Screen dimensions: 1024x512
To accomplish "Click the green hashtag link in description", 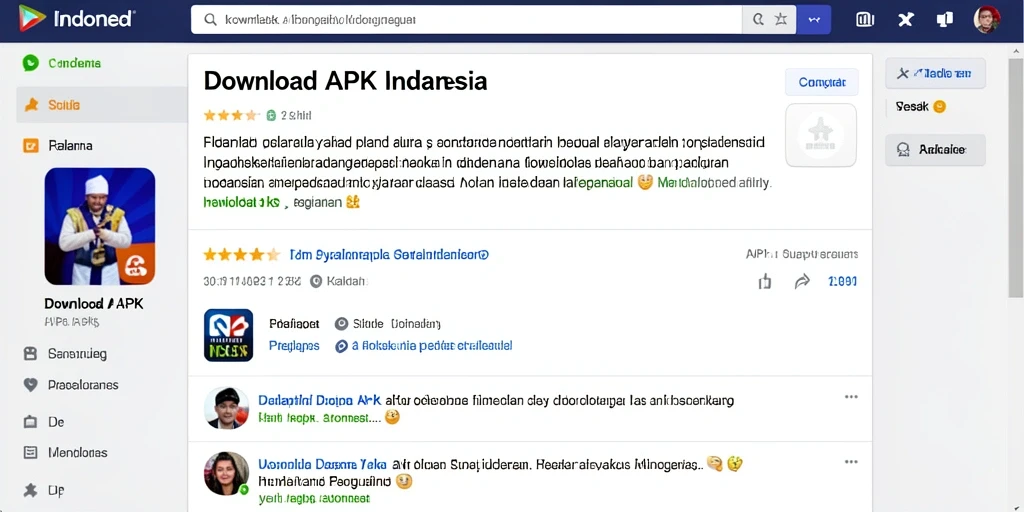I will (242, 202).
